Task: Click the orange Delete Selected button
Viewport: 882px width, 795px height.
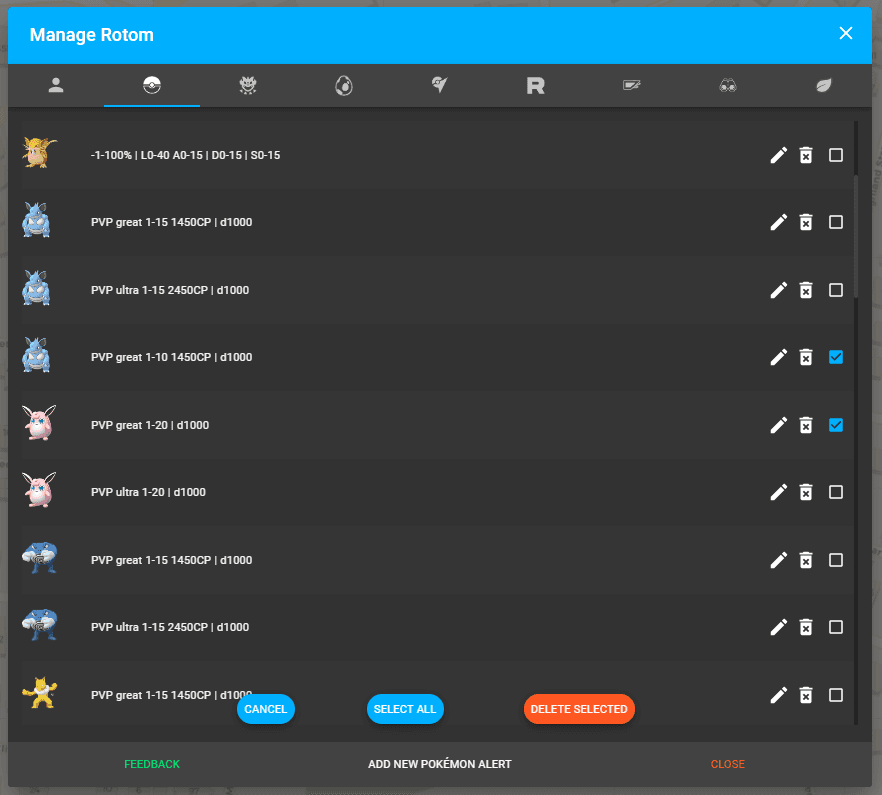Action: pyautogui.click(x=579, y=709)
